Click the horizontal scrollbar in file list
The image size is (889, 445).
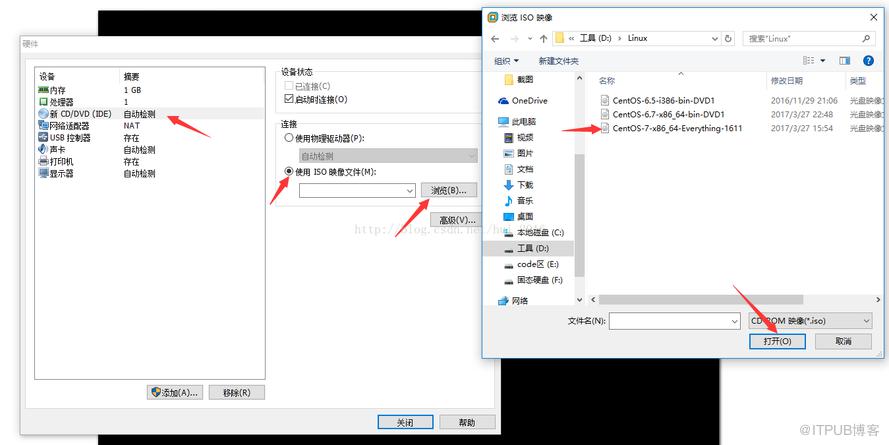click(x=700, y=299)
